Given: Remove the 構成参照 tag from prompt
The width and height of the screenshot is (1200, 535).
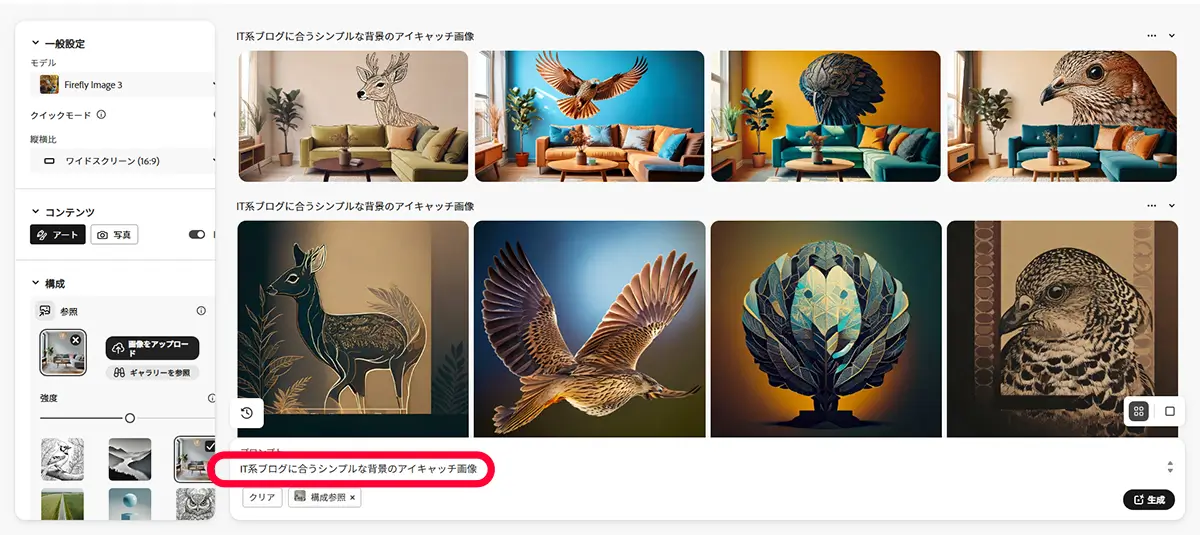Looking at the screenshot, I should tap(352, 497).
